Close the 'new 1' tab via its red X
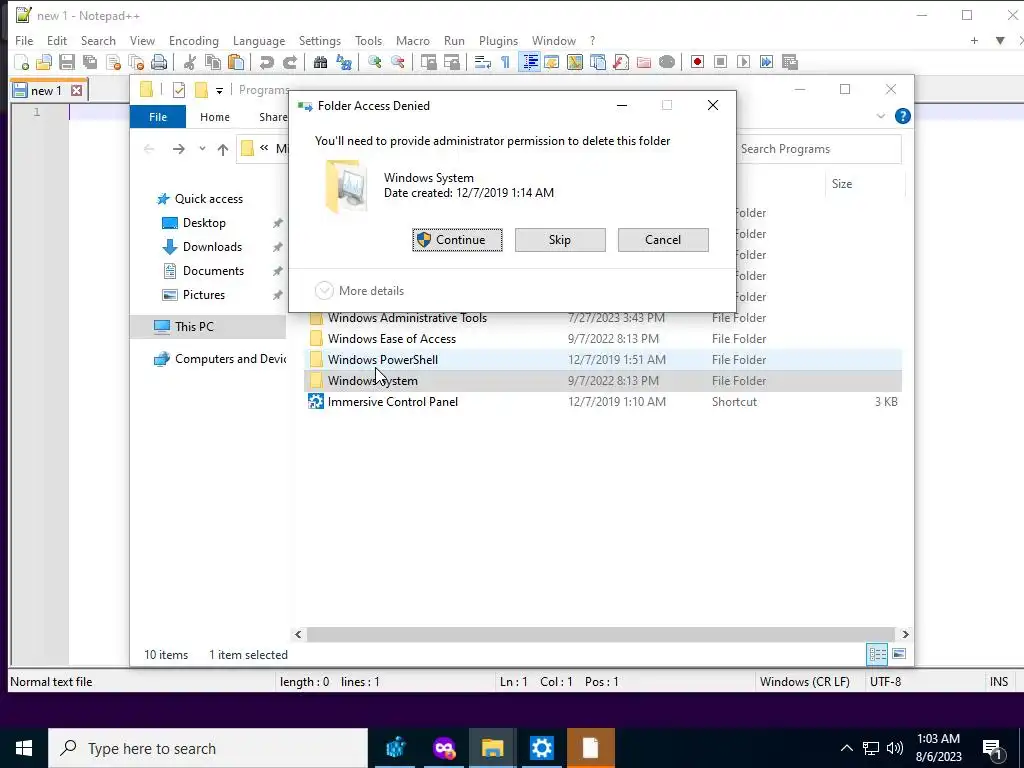1024x768 pixels. (x=76, y=91)
